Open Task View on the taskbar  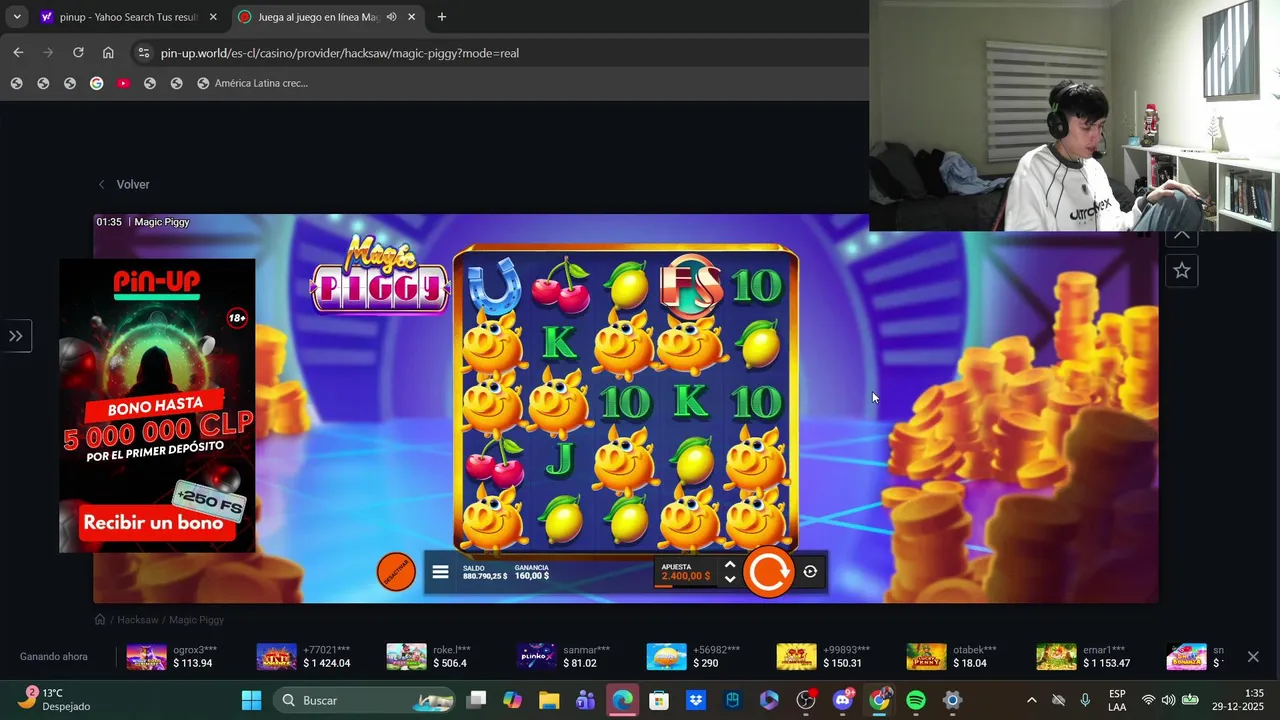[x=477, y=700]
